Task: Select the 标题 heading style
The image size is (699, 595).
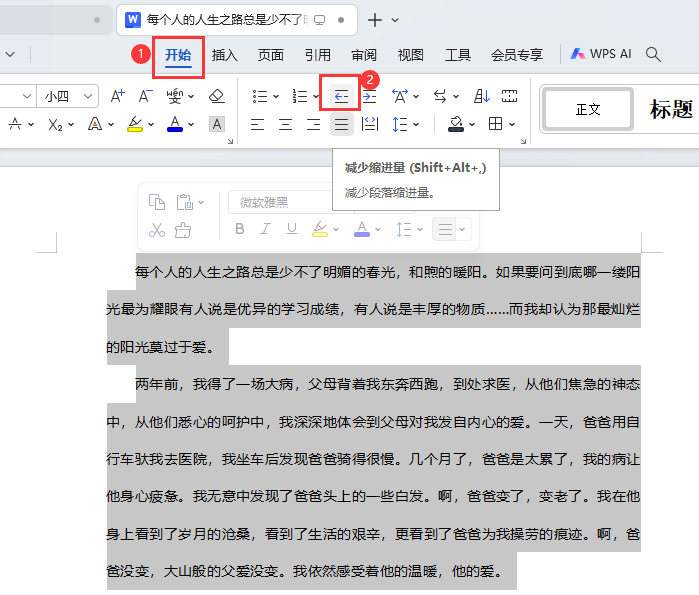Action: point(671,109)
